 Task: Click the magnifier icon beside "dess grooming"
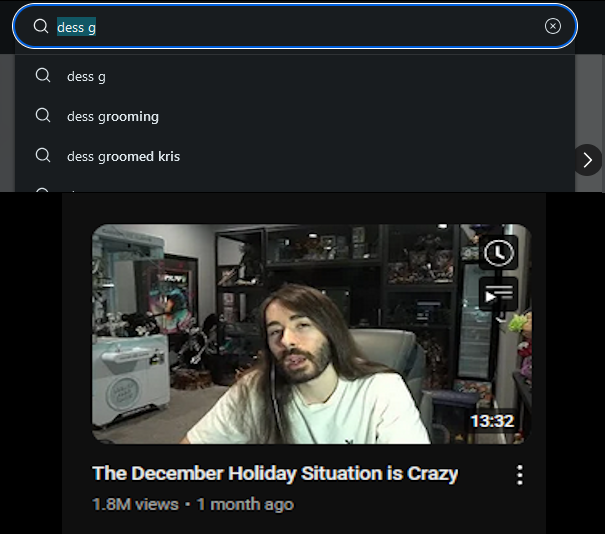(x=43, y=115)
